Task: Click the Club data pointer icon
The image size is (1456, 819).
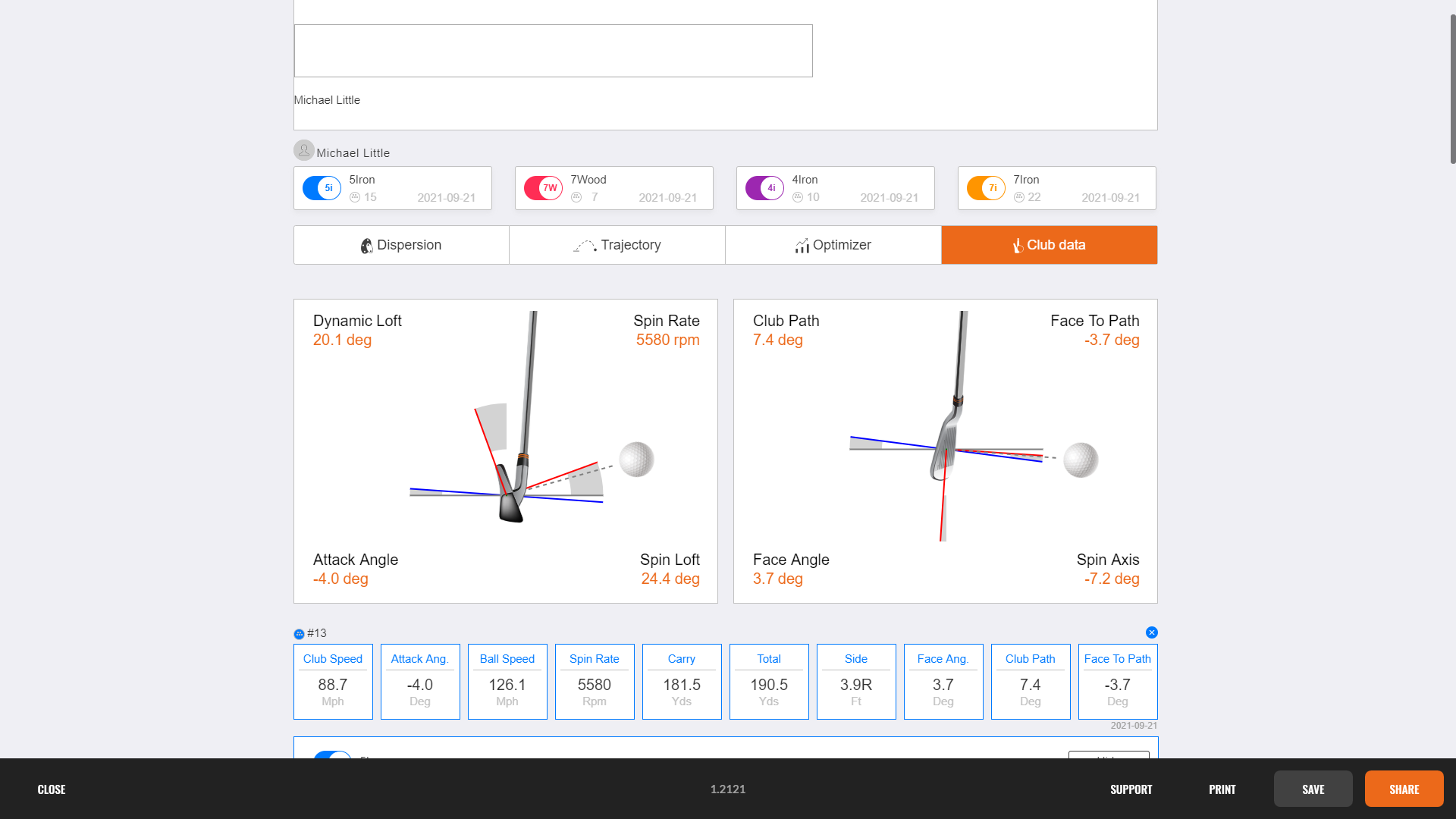Action: (1018, 246)
